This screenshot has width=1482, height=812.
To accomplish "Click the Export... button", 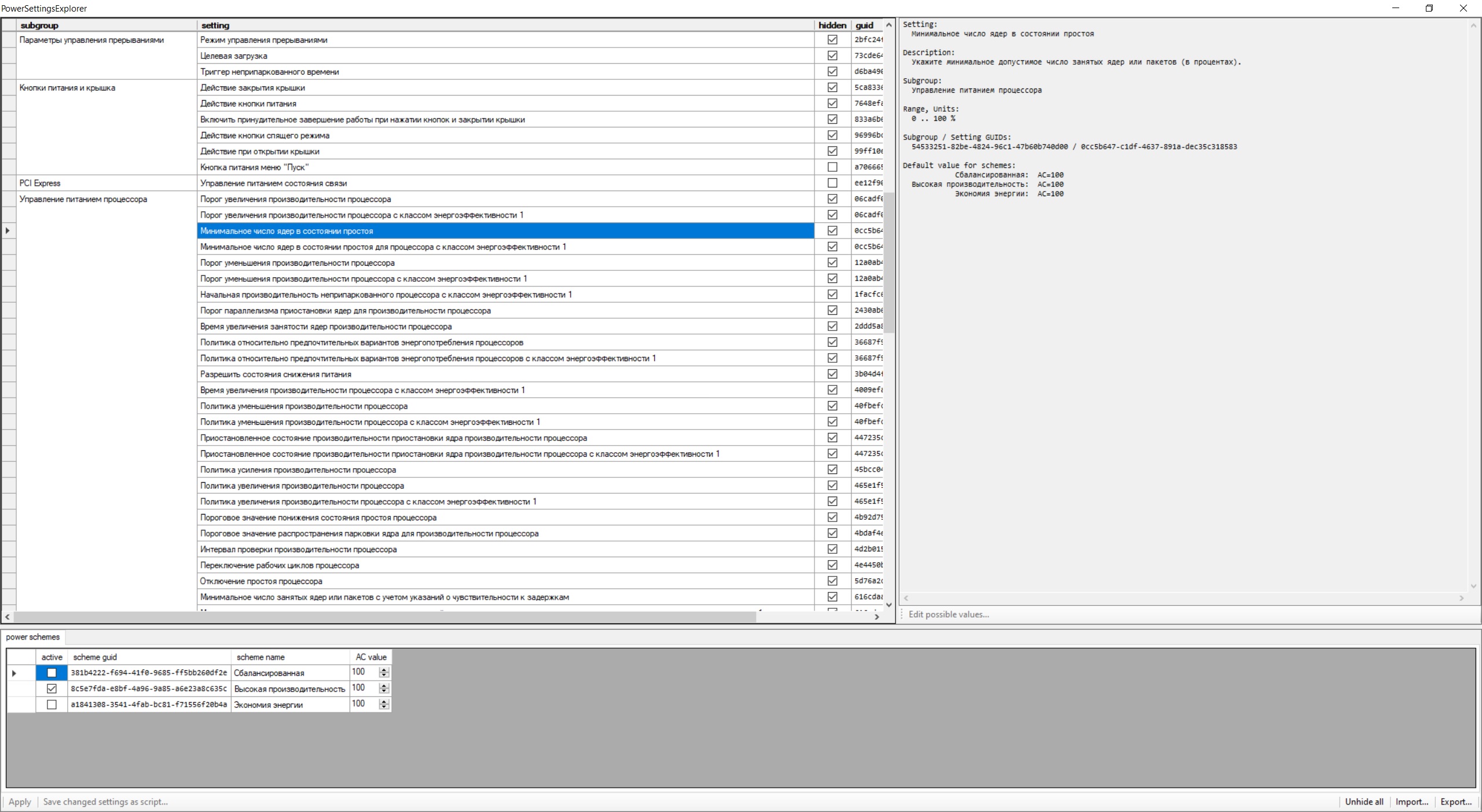I will 1455,802.
